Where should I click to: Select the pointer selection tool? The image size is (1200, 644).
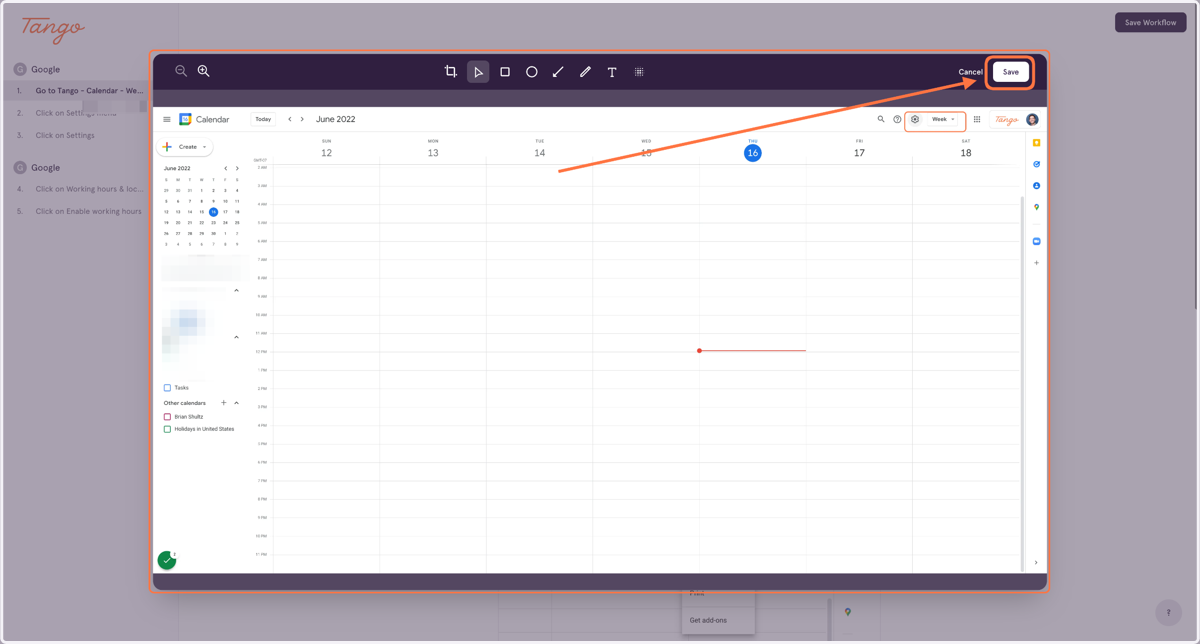coord(478,72)
